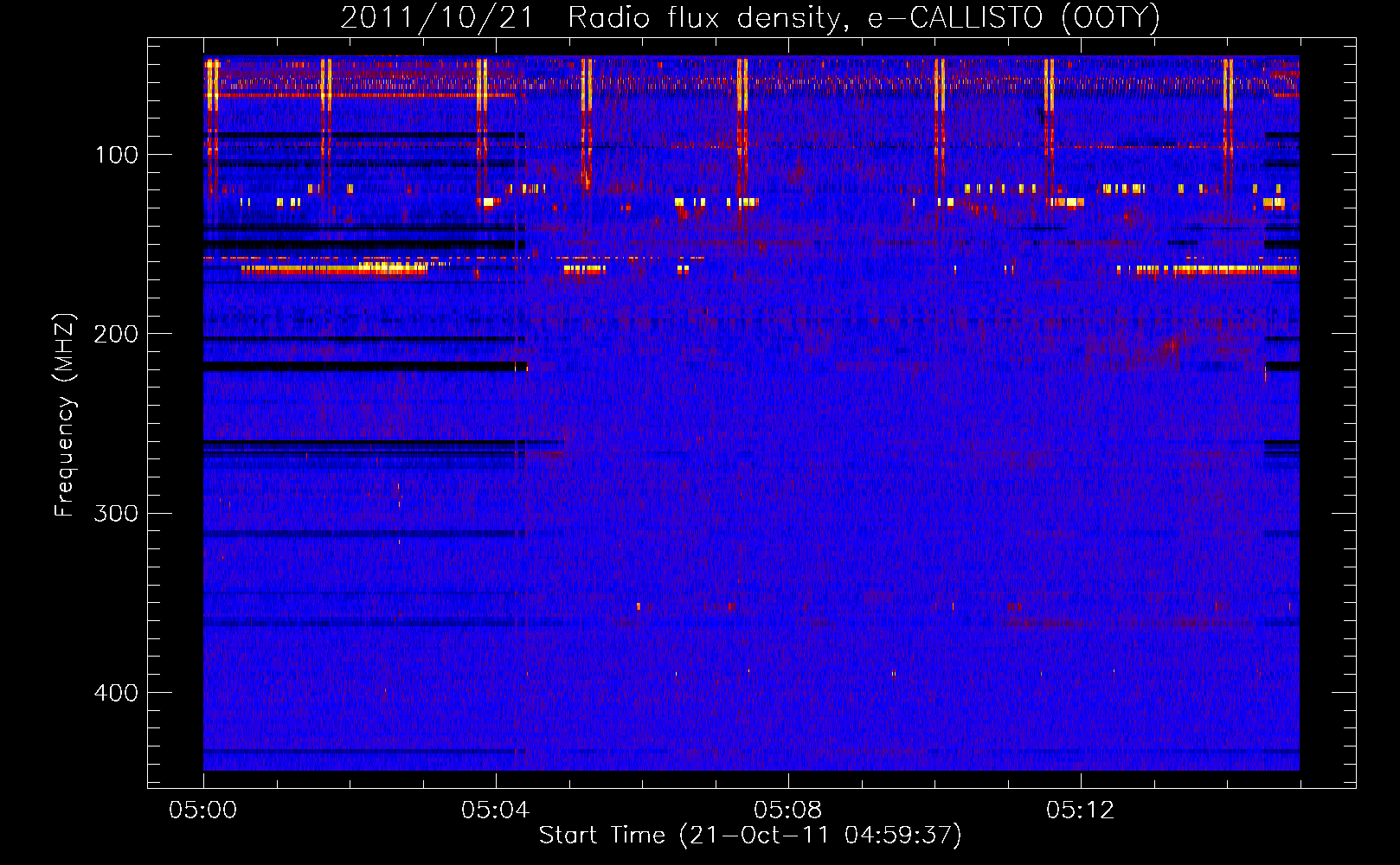Click the 05:04 time tick label
1400x865 pixels.
(496, 811)
